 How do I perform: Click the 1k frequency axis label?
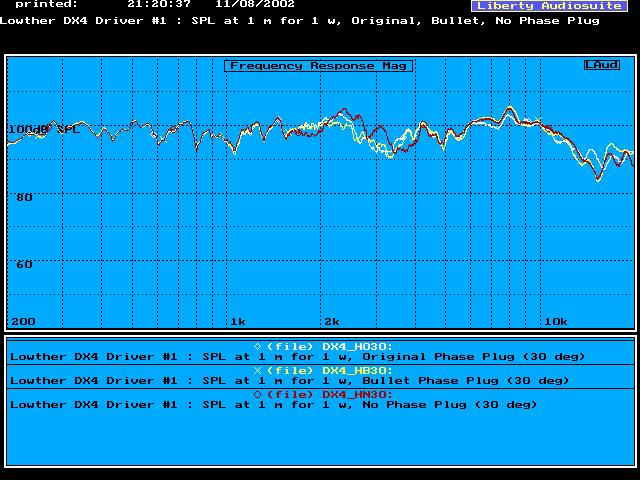click(x=238, y=322)
